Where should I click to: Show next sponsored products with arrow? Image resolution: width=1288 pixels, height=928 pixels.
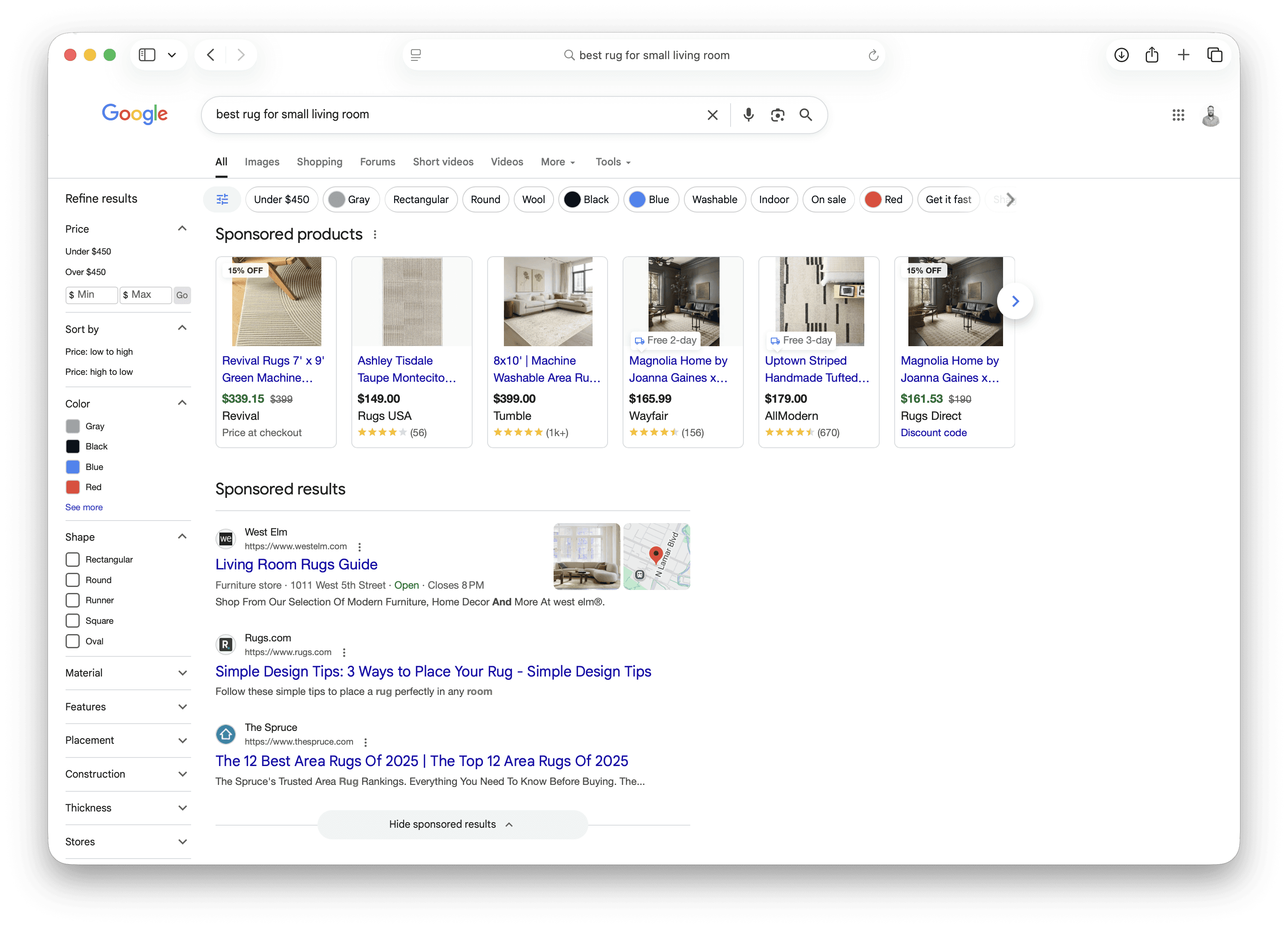pyautogui.click(x=1015, y=301)
